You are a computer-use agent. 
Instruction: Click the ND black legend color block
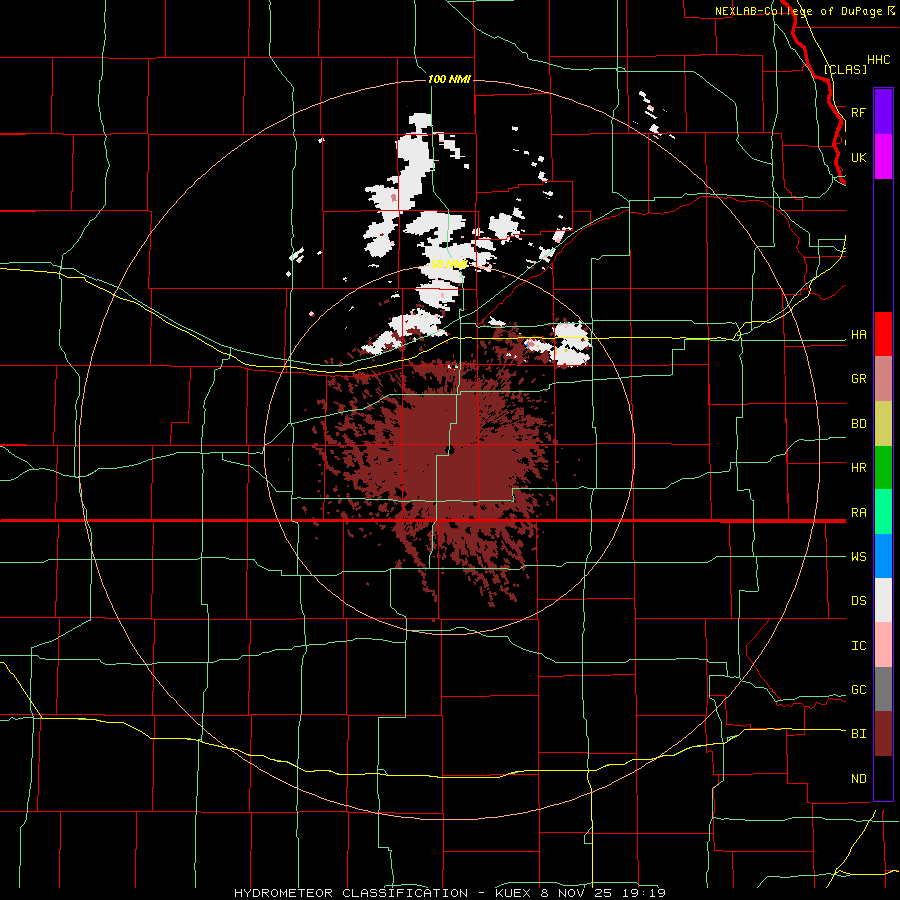click(883, 778)
